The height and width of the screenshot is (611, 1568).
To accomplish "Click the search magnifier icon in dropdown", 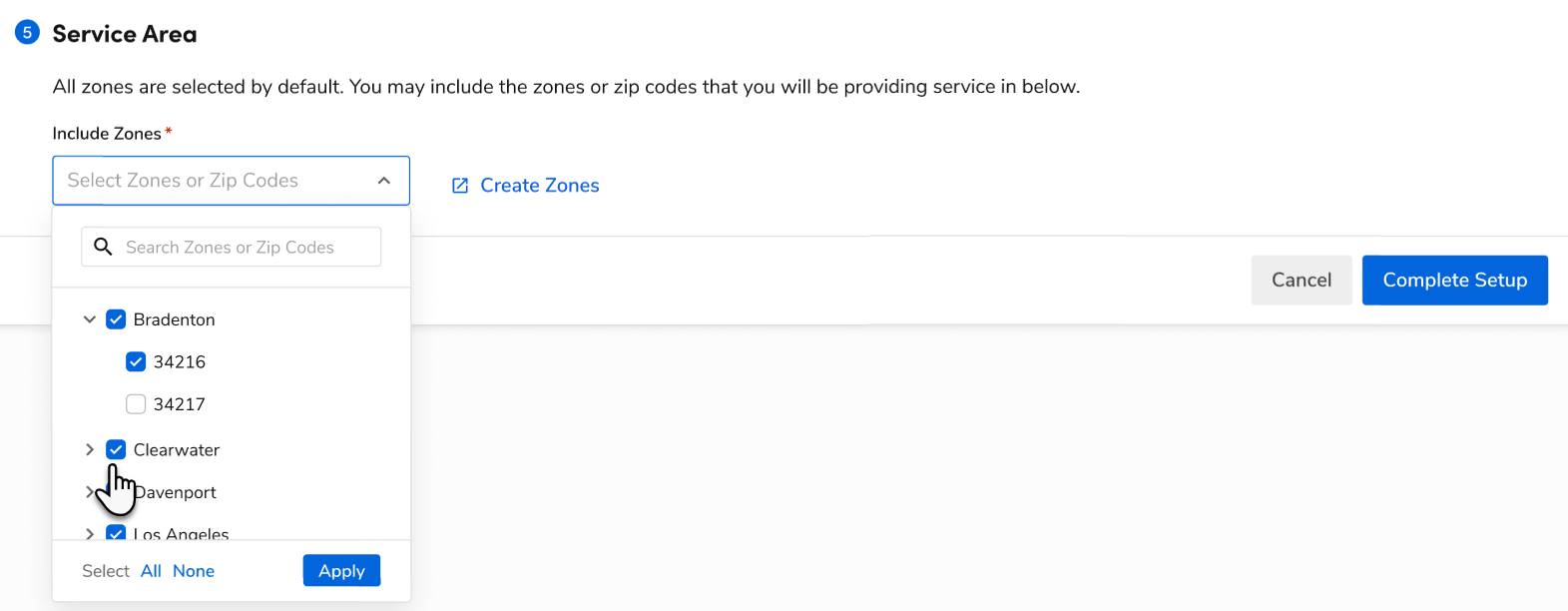I will [x=104, y=247].
